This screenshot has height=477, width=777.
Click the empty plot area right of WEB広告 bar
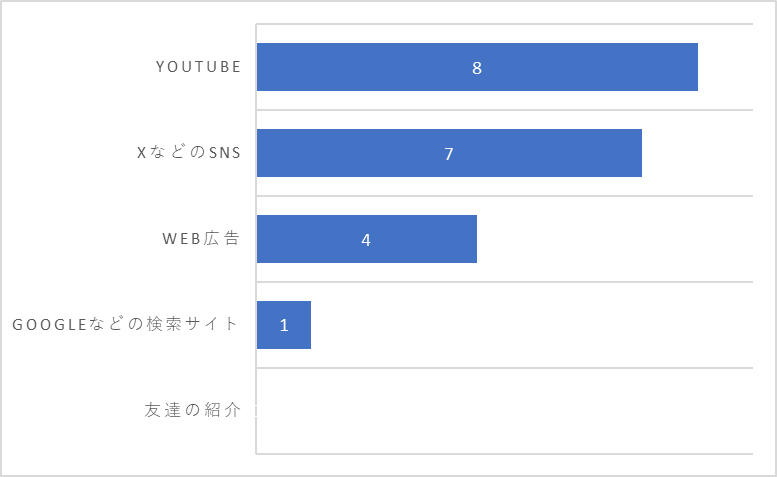tap(614, 239)
